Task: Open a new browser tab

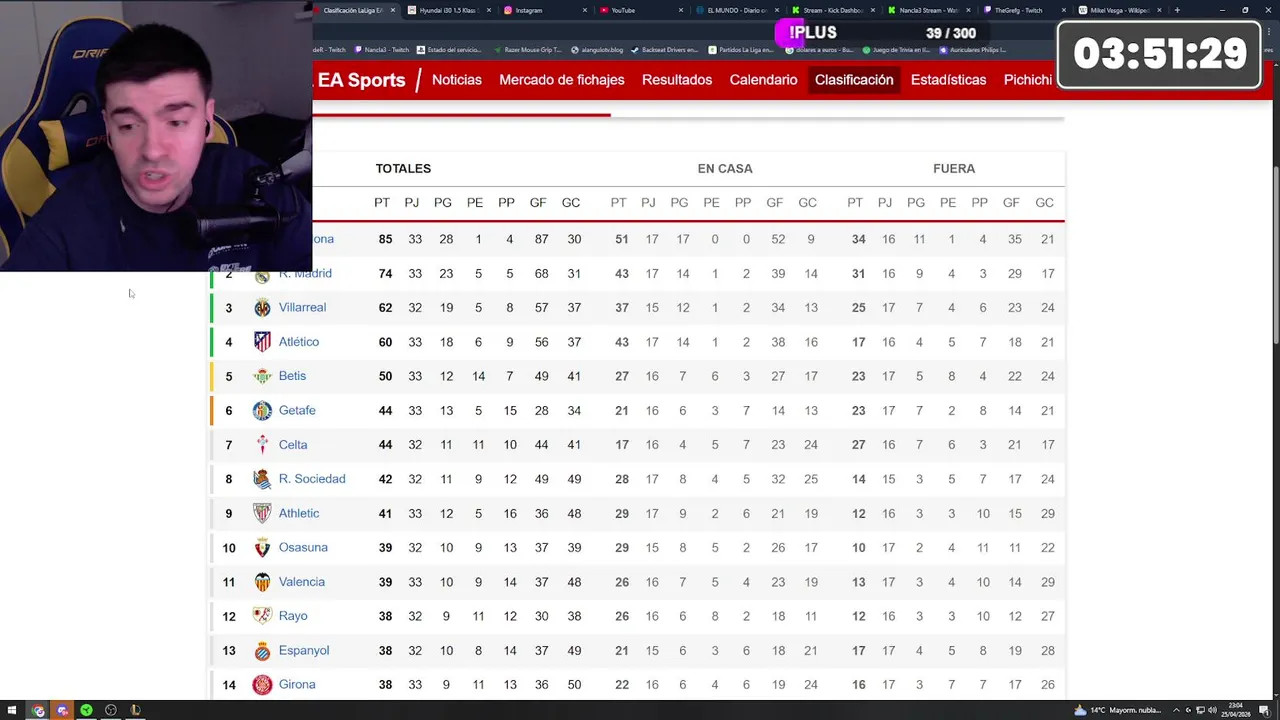Action: click(1177, 10)
